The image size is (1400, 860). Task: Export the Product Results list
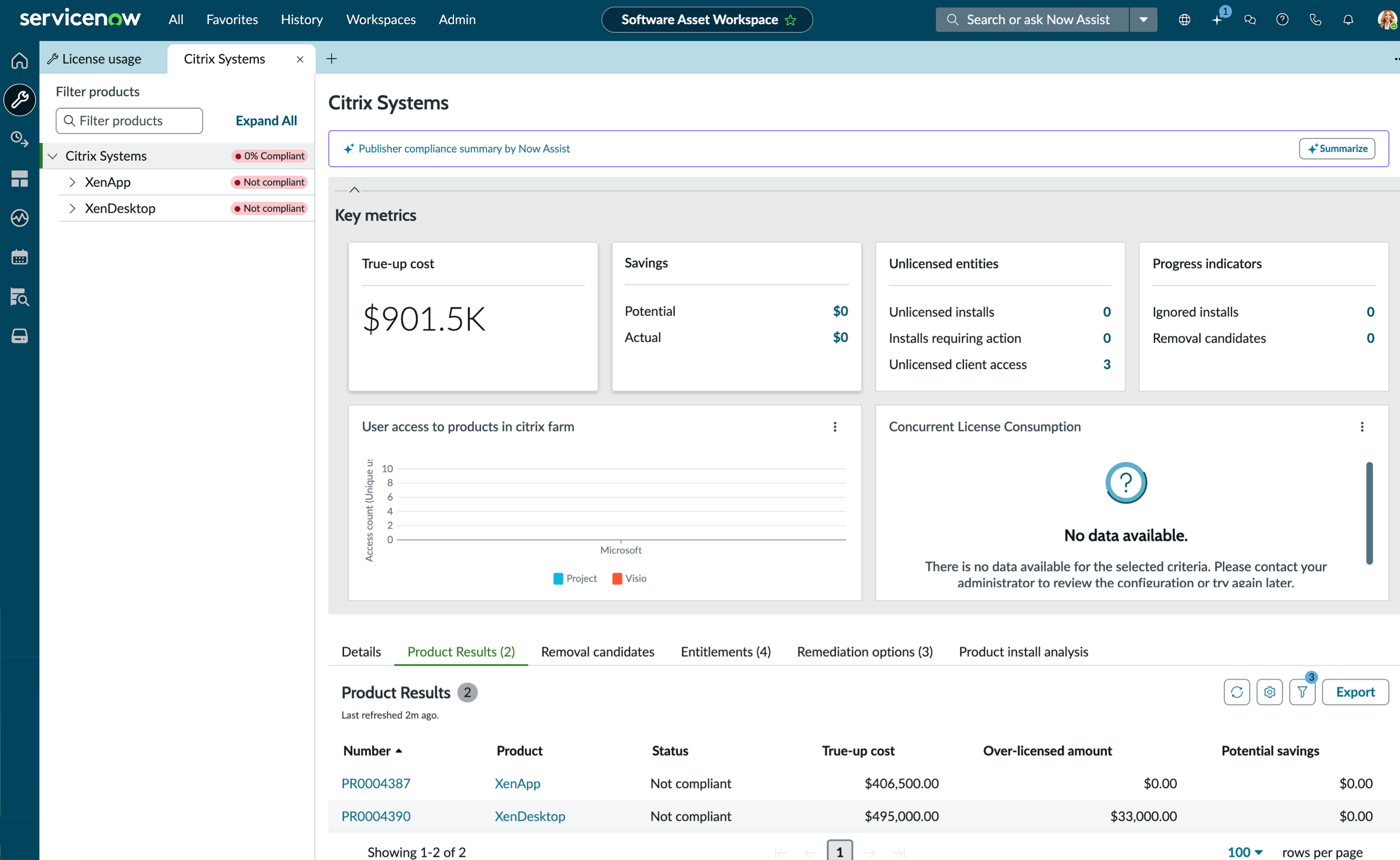pyautogui.click(x=1355, y=692)
